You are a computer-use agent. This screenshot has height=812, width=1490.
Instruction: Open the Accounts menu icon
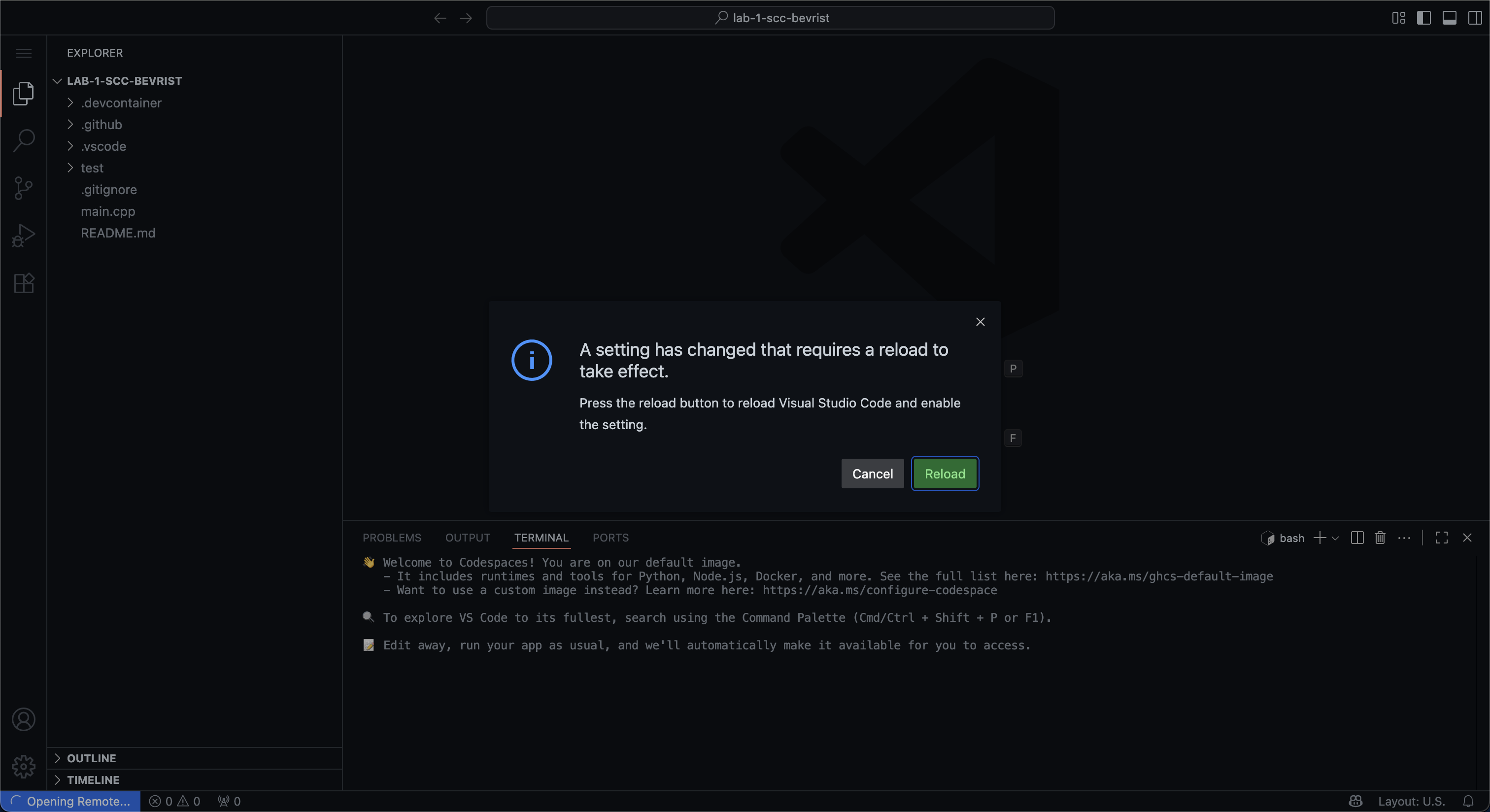[24, 719]
